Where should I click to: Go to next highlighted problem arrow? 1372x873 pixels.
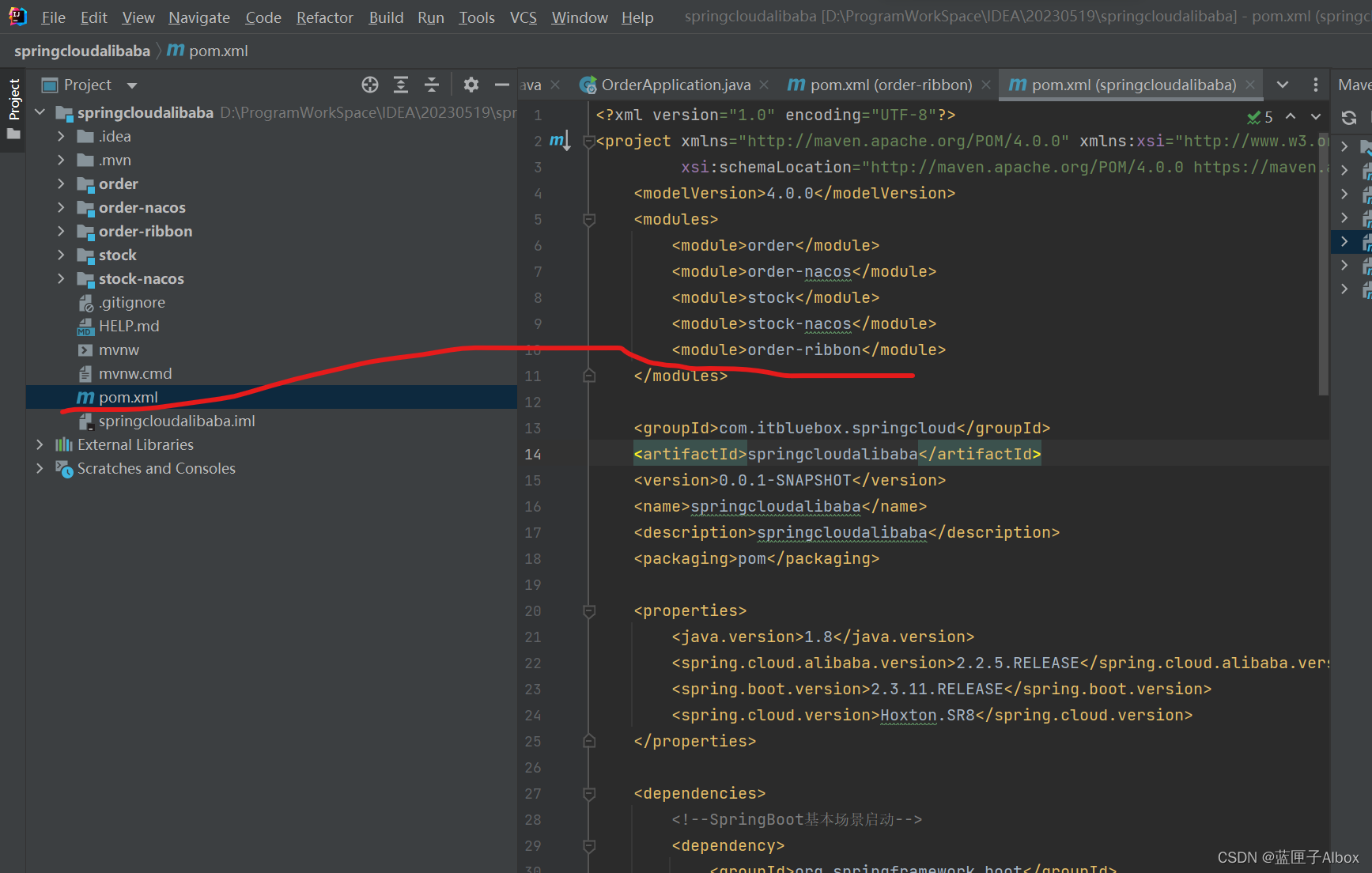click(1316, 116)
